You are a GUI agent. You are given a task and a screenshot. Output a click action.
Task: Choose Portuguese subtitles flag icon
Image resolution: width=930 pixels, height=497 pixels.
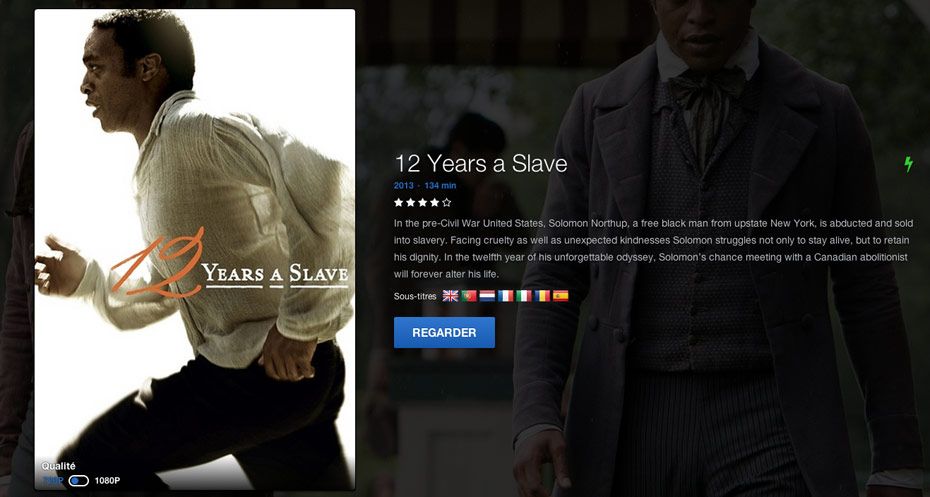pos(469,296)
